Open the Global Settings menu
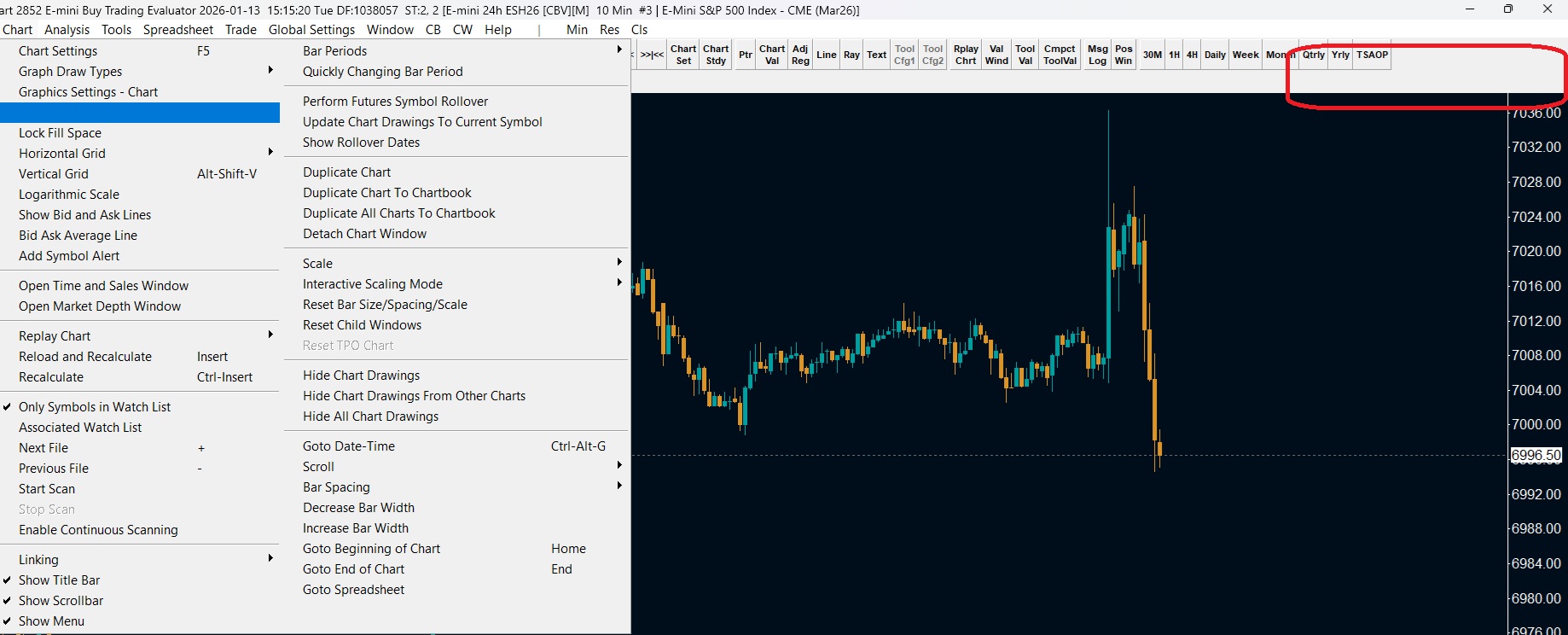The image size is (1568, 635). pos(311,30)
